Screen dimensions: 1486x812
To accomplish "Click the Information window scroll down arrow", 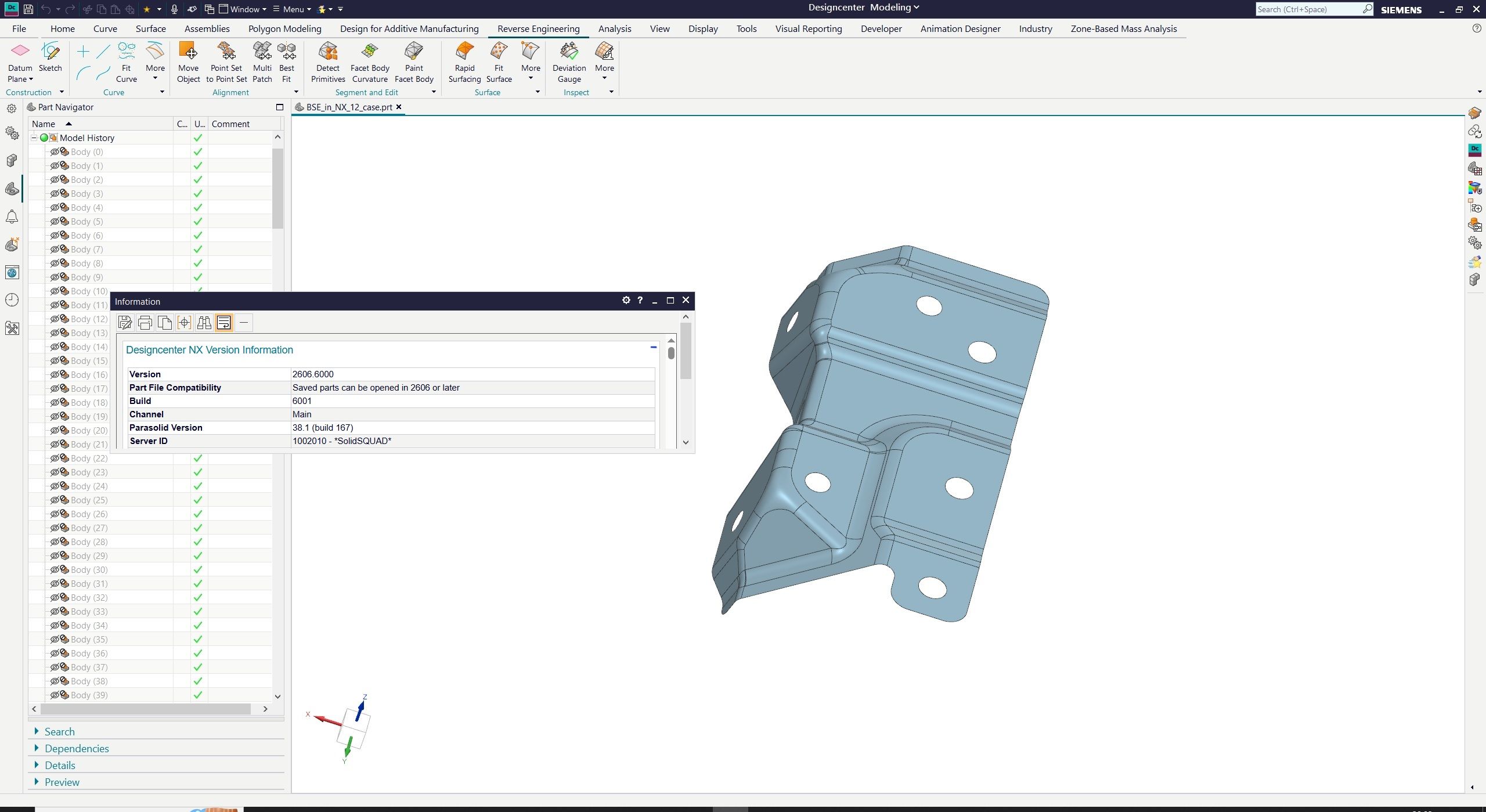I will point(686,442).
